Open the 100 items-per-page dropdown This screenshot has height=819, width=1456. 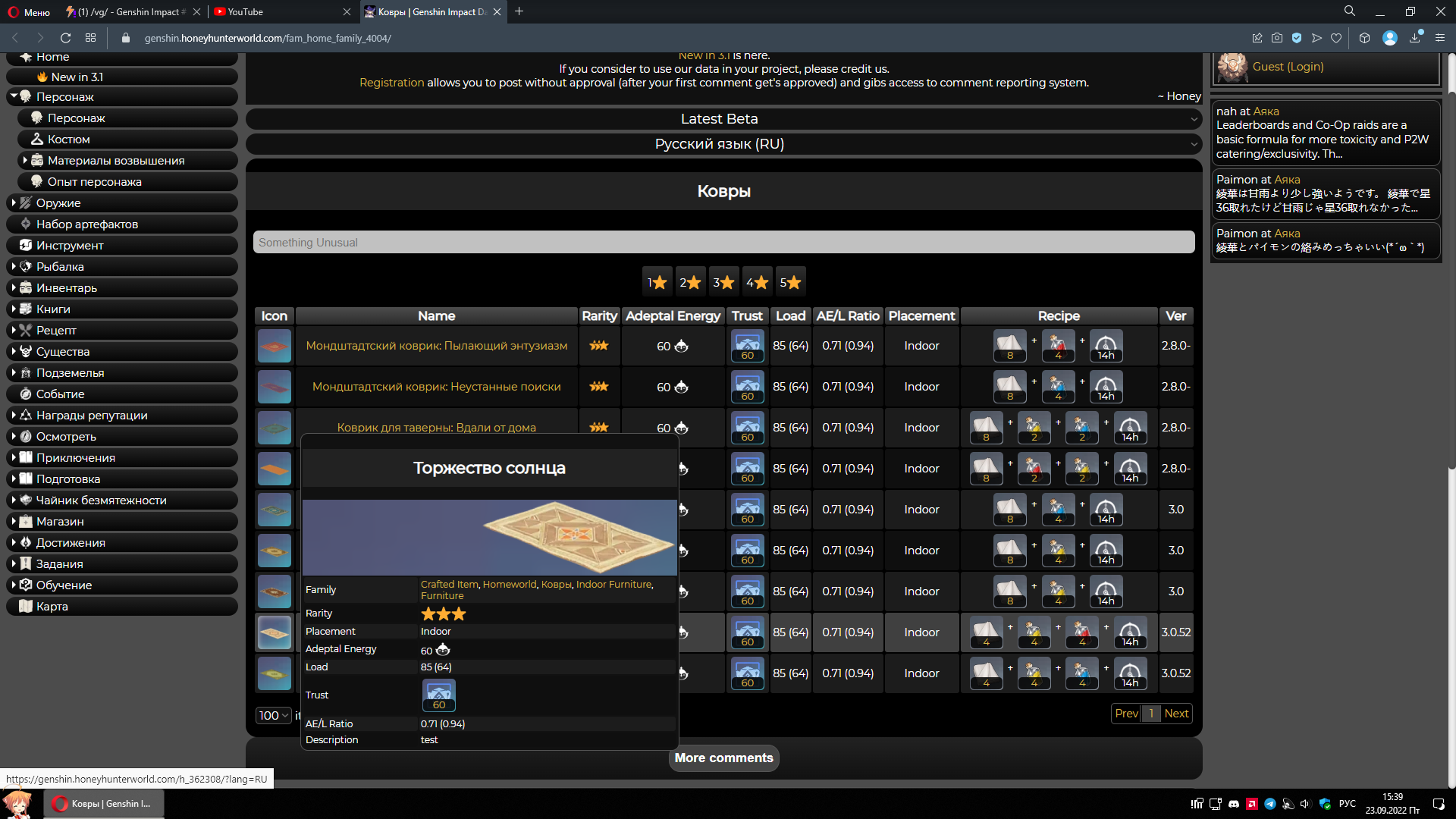[x=273, y=715]
